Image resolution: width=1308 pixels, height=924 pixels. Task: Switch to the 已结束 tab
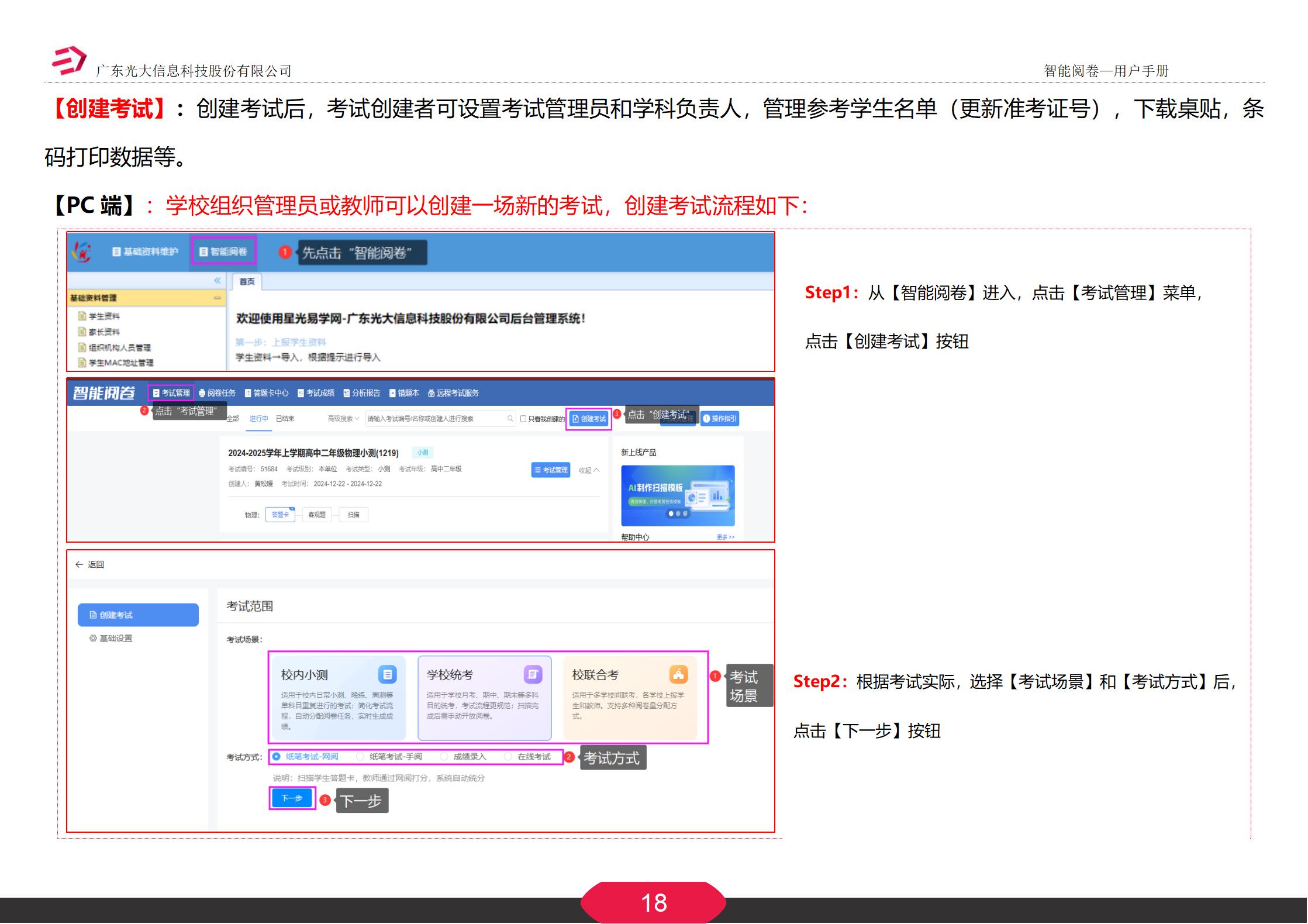click(286, 419)
